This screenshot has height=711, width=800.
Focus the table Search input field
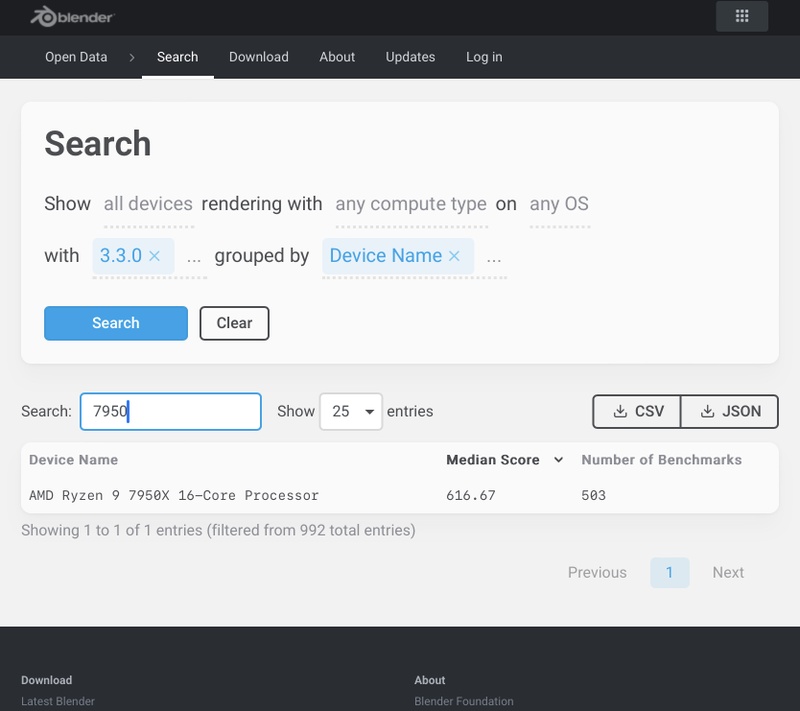(x=170, y=411)
